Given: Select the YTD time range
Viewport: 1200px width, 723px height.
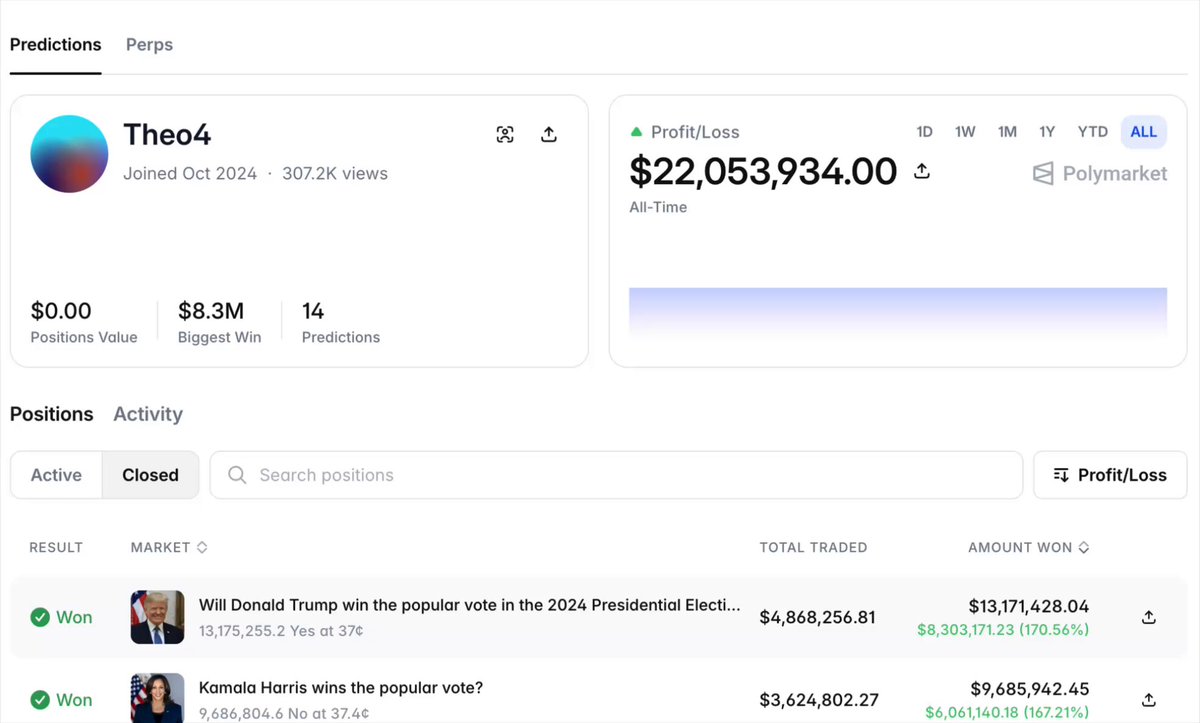Looking at the screenshot, I should [x=1092, y=132].
